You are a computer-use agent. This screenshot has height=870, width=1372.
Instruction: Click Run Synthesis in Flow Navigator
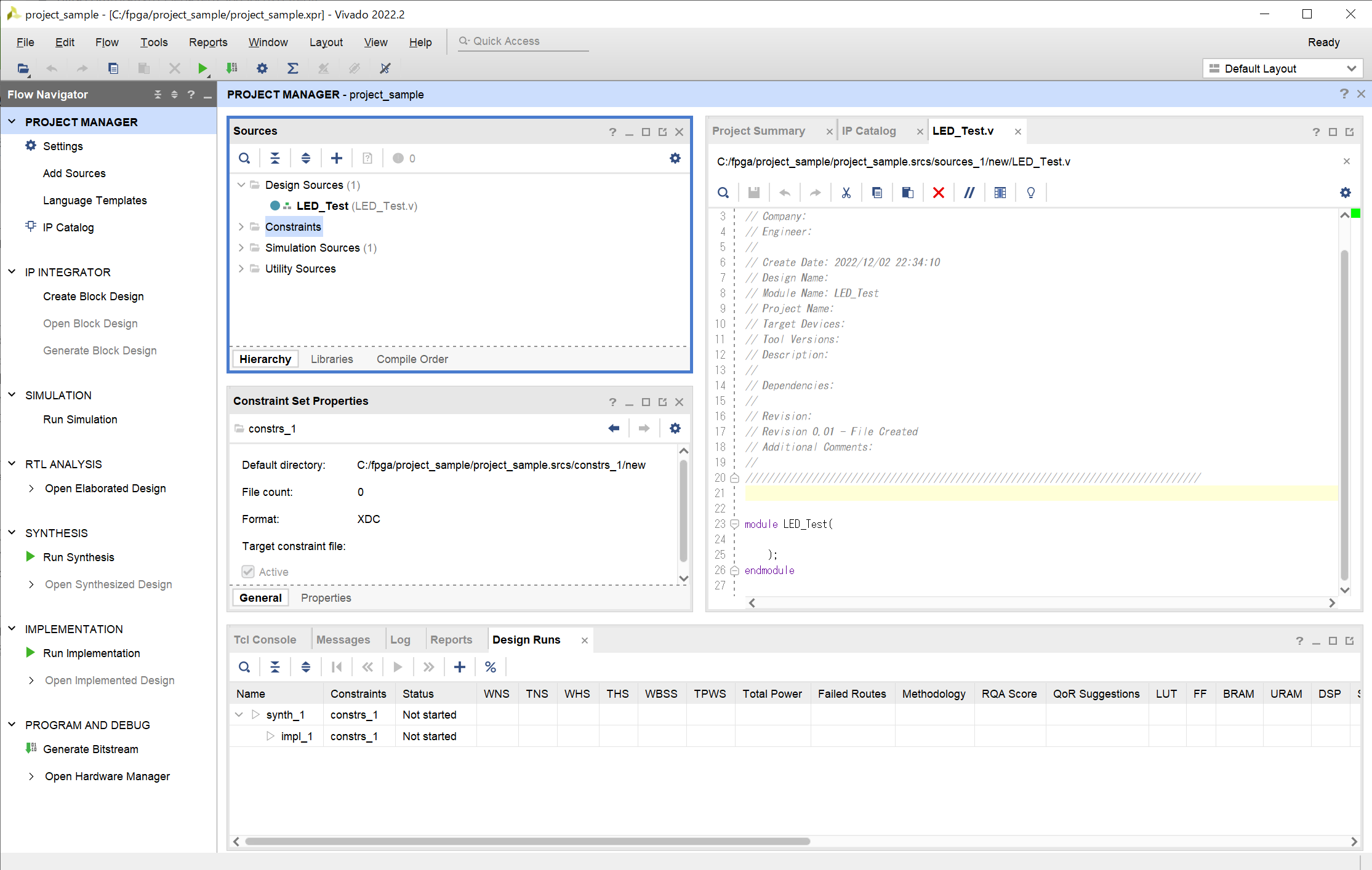coord(78,557)
